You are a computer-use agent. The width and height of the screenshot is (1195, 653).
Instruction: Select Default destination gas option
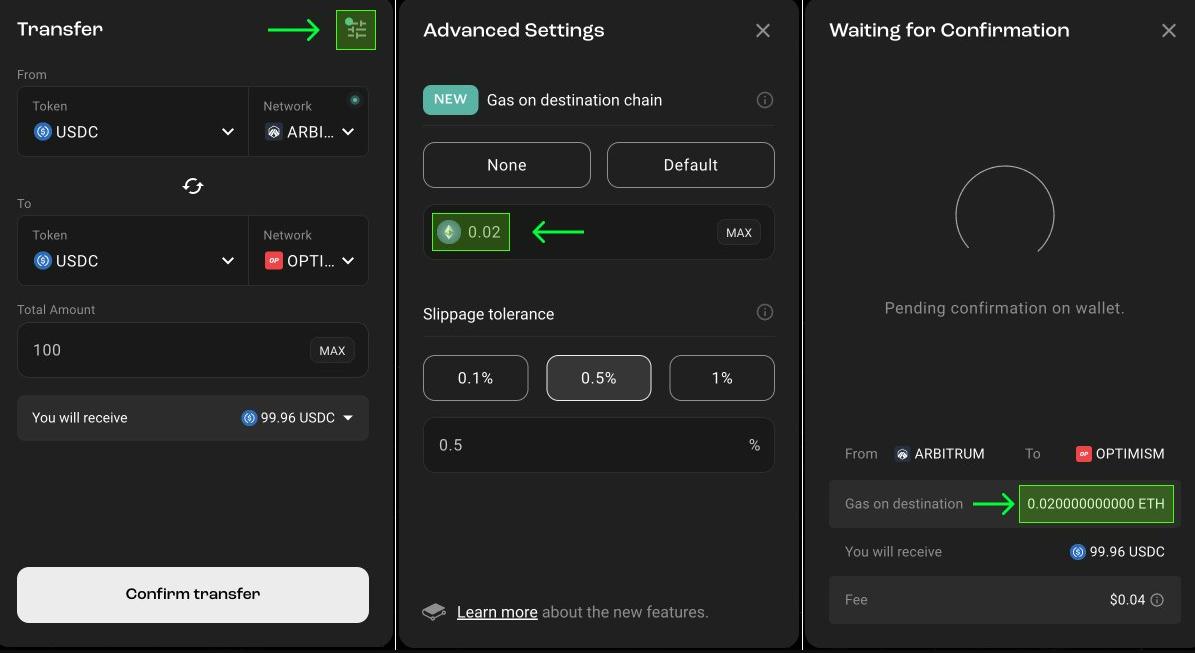click(x=690, y=165)
